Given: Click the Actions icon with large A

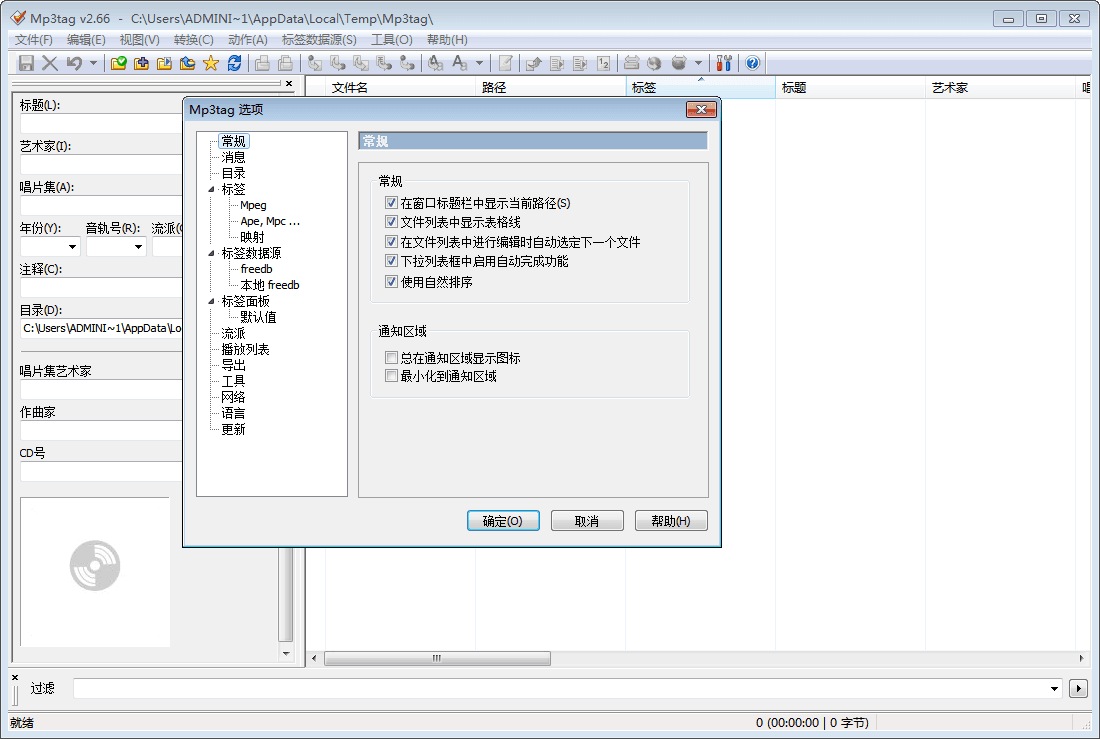Looking at the screenshot, I should coord(436,63).
